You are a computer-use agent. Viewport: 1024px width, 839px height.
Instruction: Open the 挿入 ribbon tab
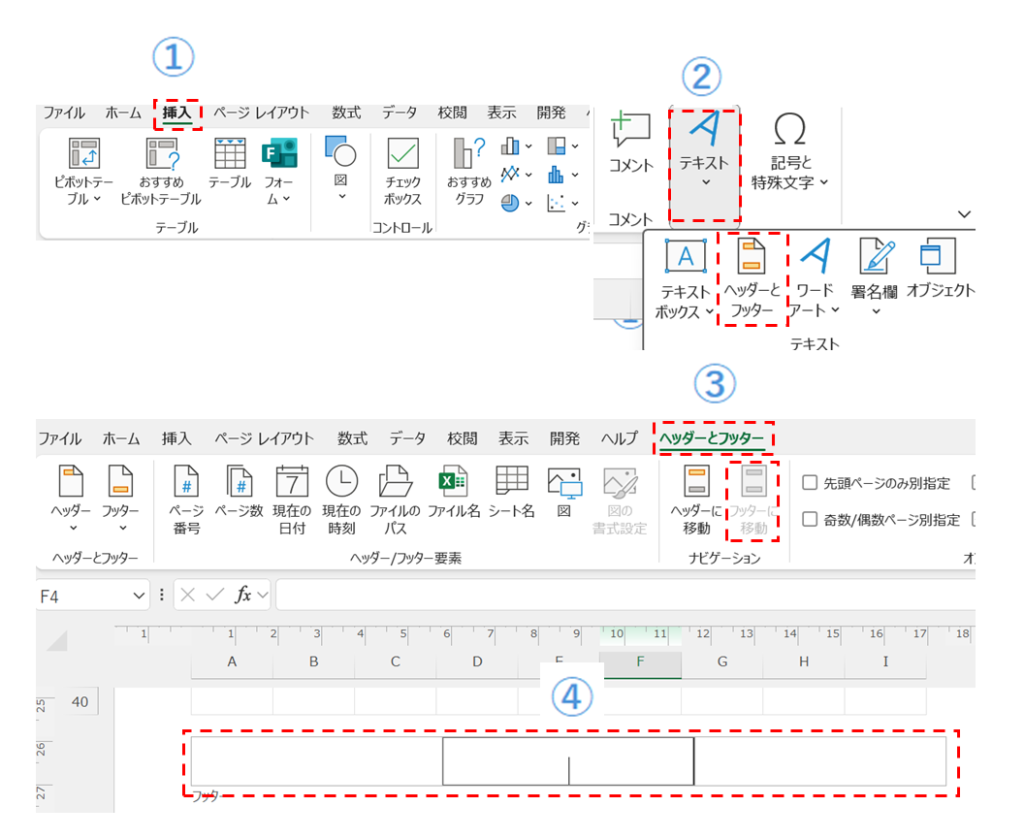[x=177, y=113]
